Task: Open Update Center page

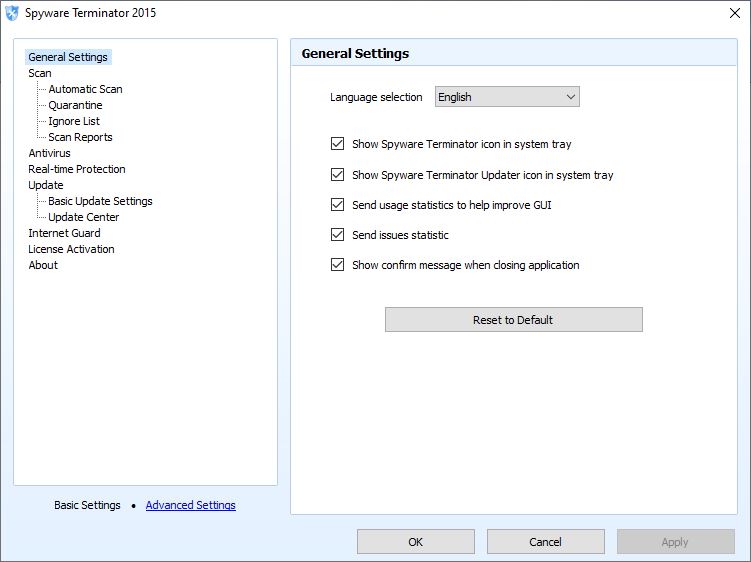Action: tap(83, 217)
